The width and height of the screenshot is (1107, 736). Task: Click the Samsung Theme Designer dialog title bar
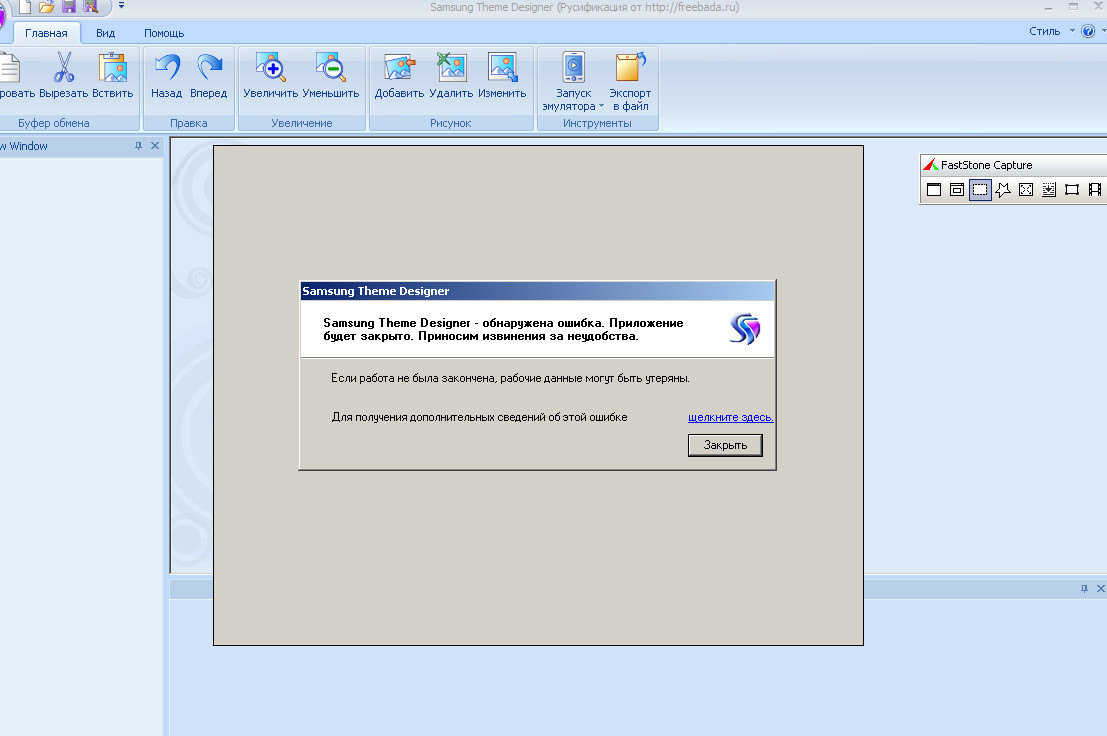(537, 291)
